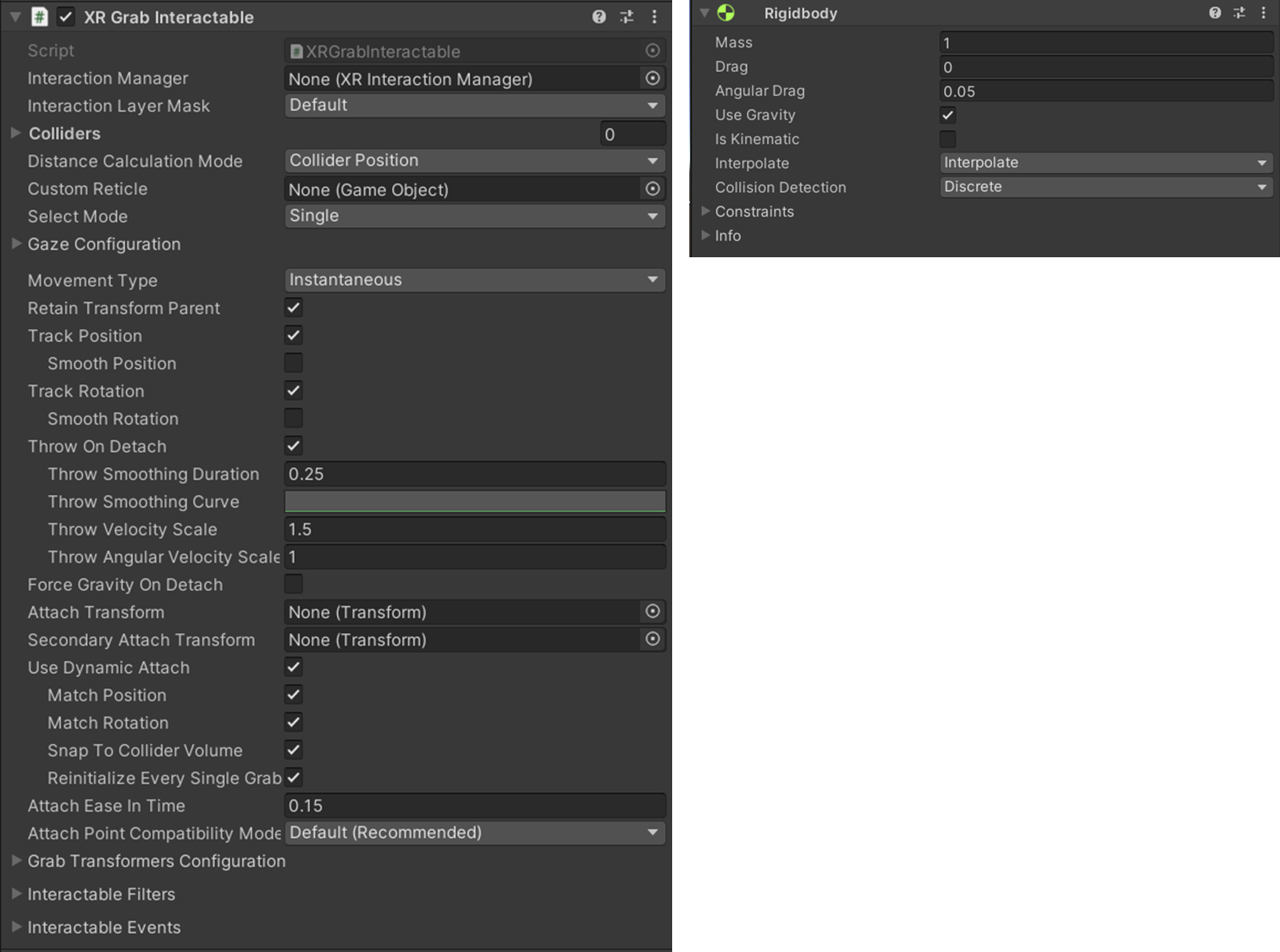
Task: Click Attach Ease In Time field
Action: [x=475, y=806]
